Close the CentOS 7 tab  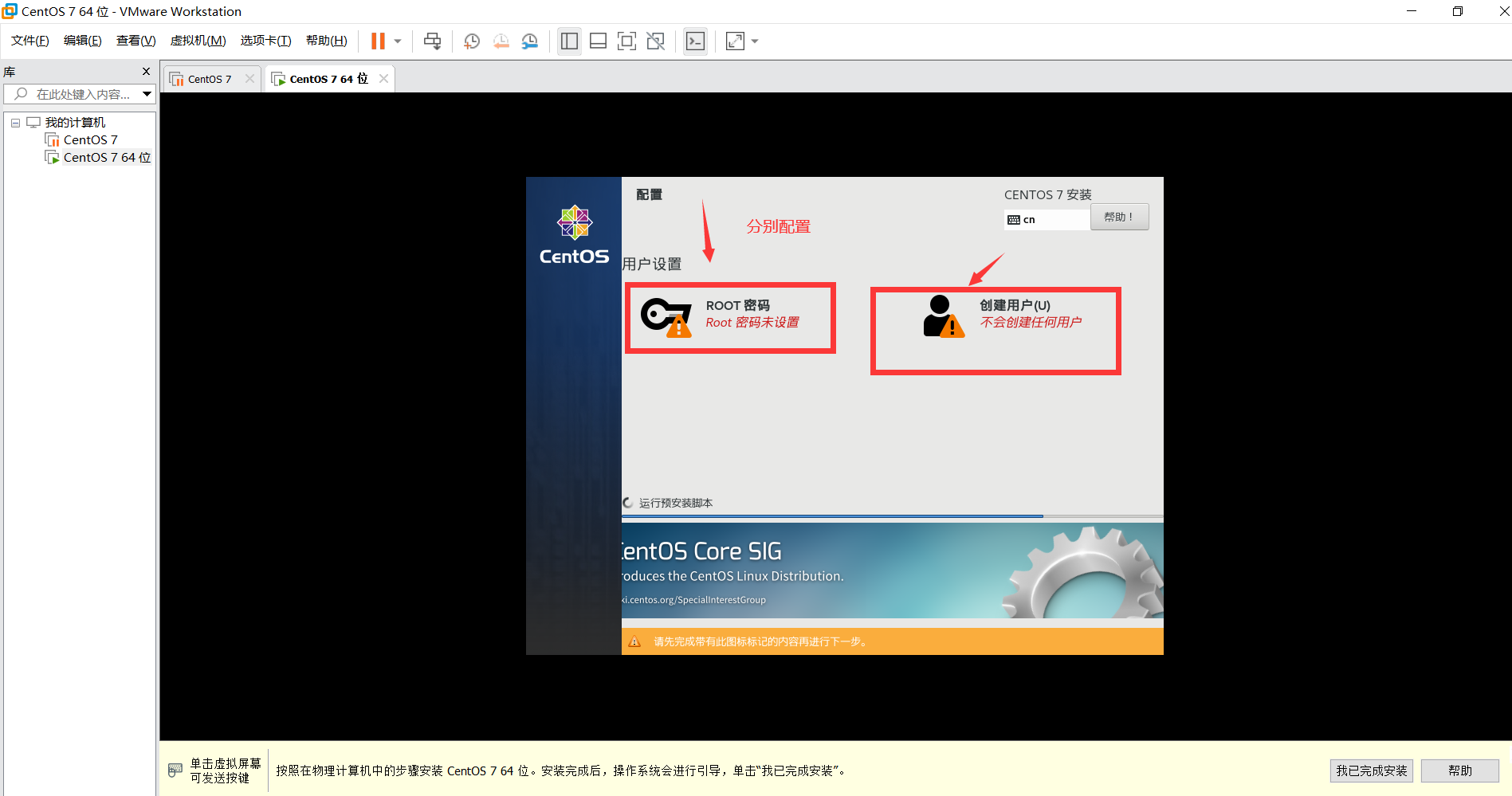pyautogui.click(x=249, y=79)
